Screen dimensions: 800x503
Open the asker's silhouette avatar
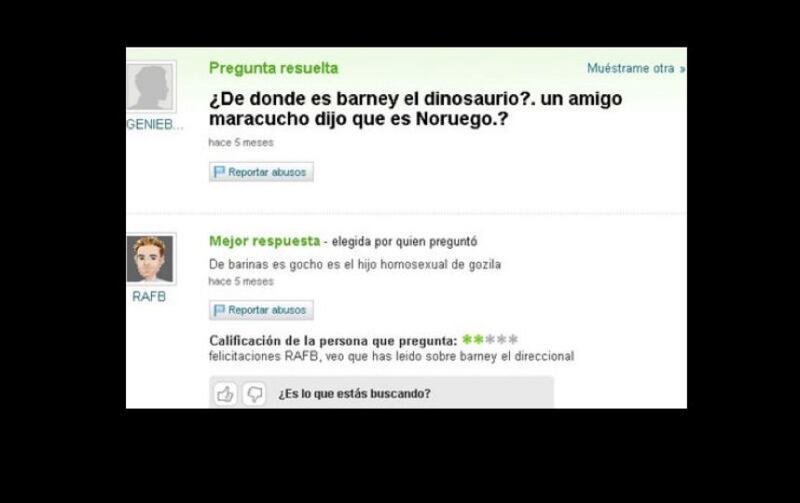click(x=151, y=87)
